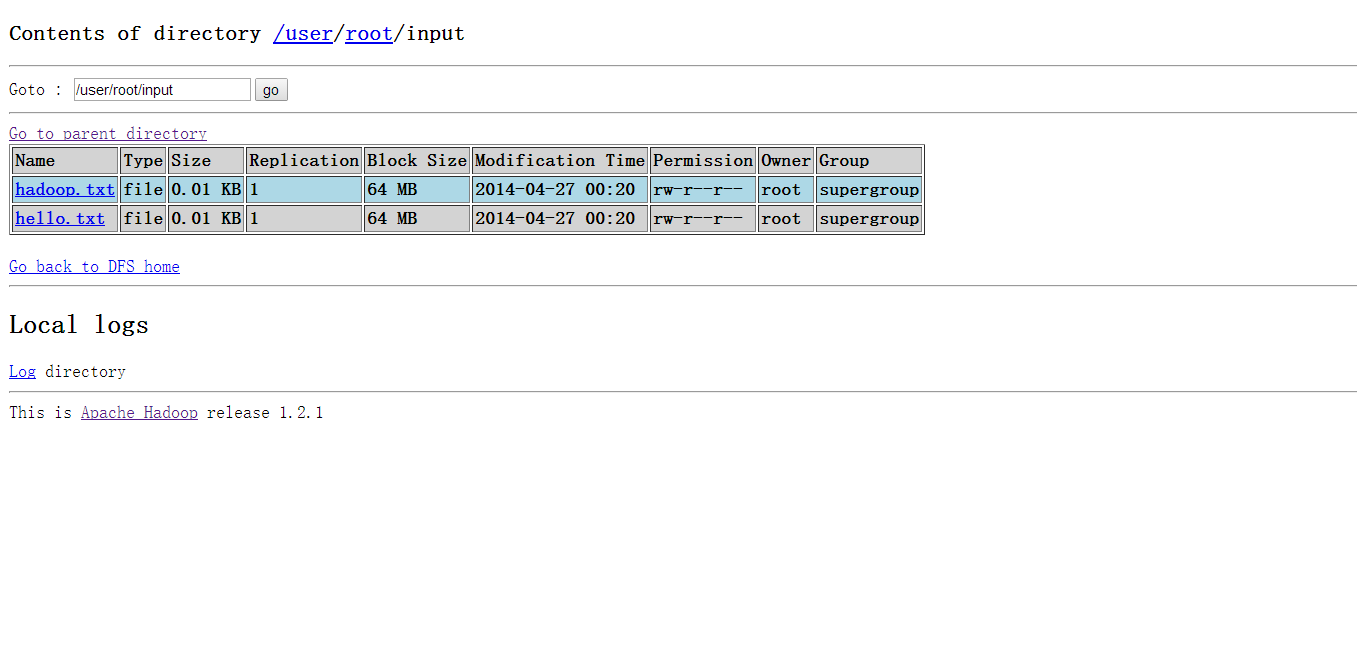Follow the Go to parent directory link
Screen dimensions: 1366x651
point(108,134)
